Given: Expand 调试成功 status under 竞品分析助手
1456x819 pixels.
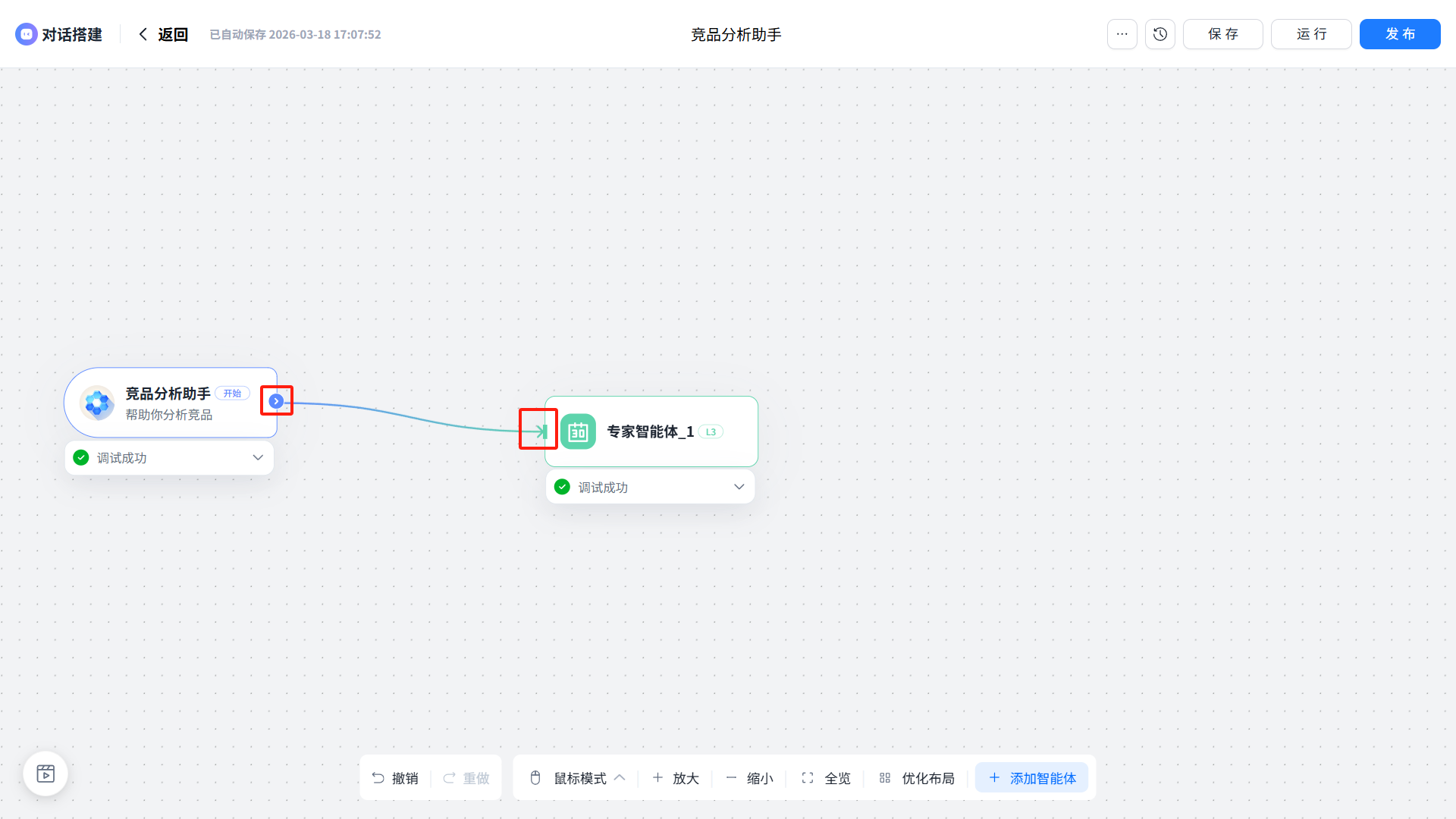Looking at the screenshot, I should click(x=258, y=458).
